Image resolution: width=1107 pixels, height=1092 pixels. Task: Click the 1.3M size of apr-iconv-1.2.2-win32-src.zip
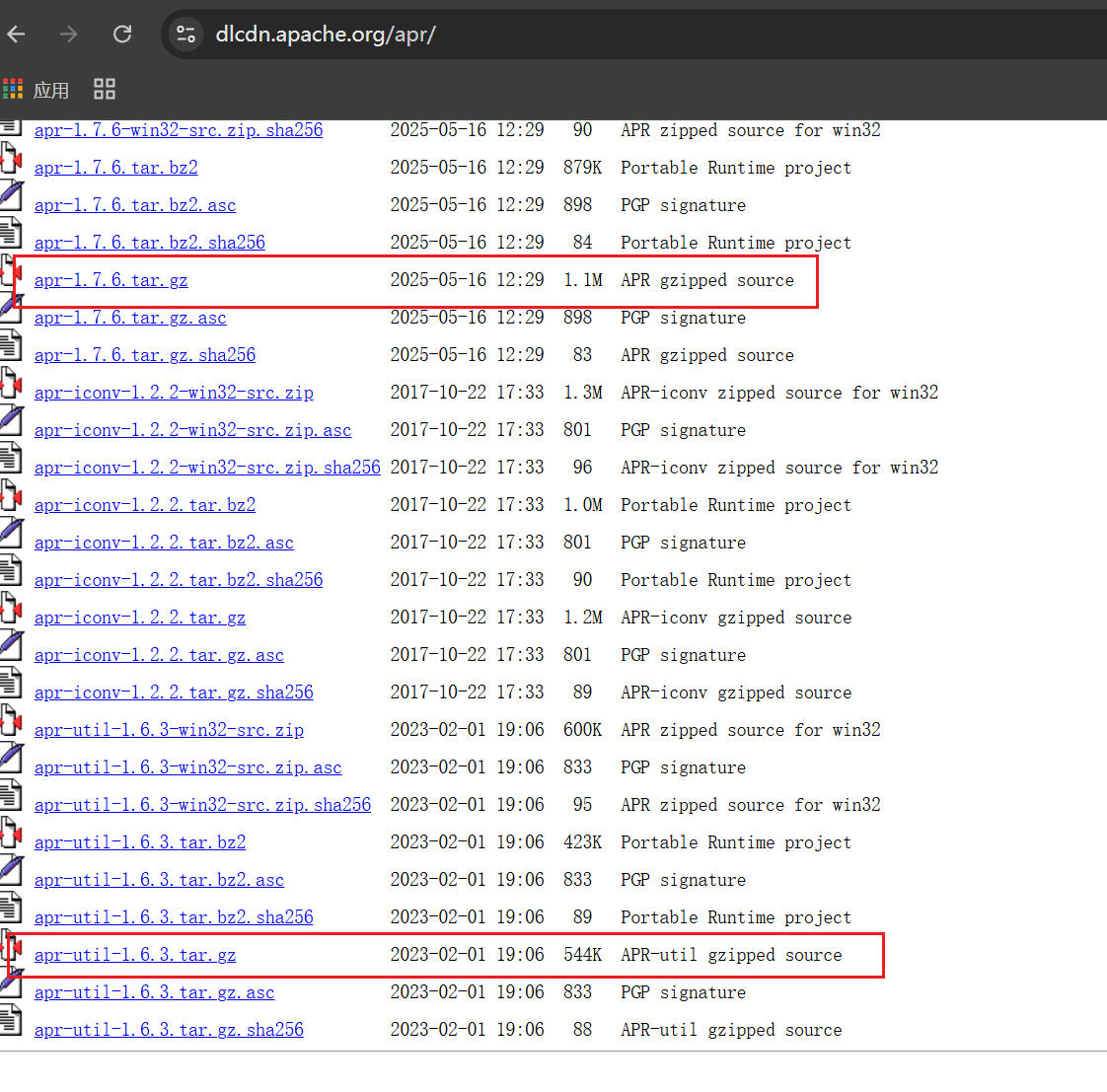click(x=582, y=393)
